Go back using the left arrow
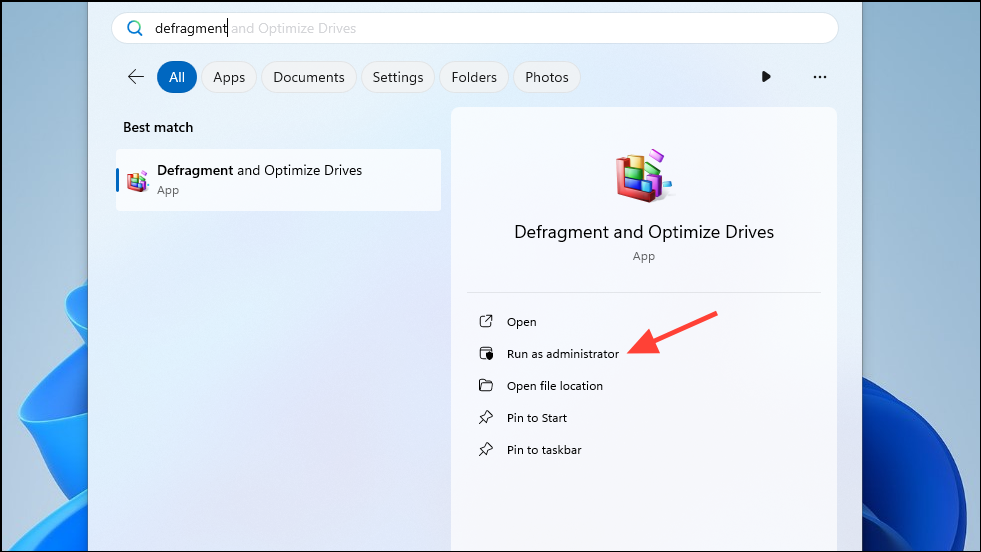 (x=136, y=77)
